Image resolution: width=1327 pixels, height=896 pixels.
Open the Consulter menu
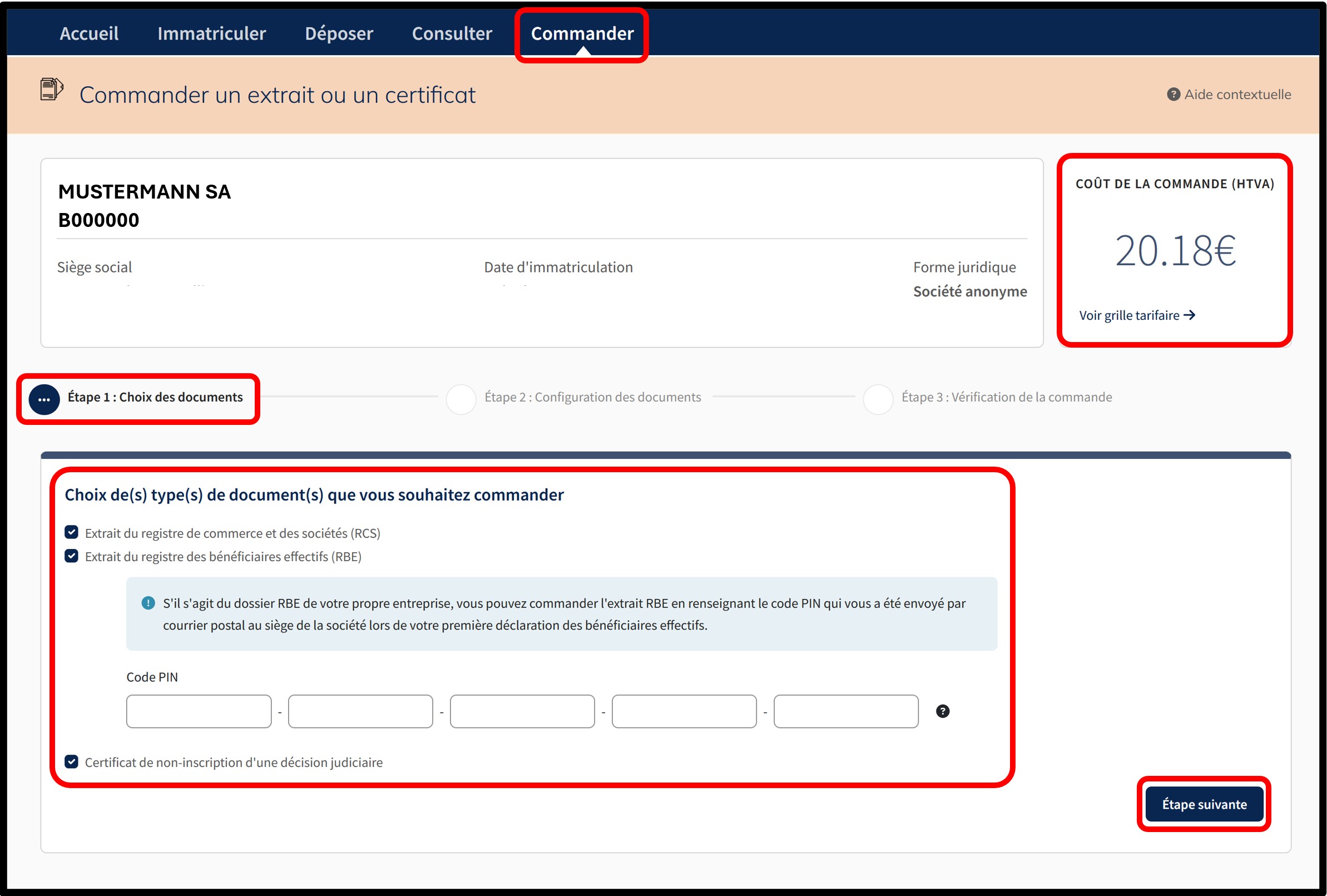[x=452, y=33]
